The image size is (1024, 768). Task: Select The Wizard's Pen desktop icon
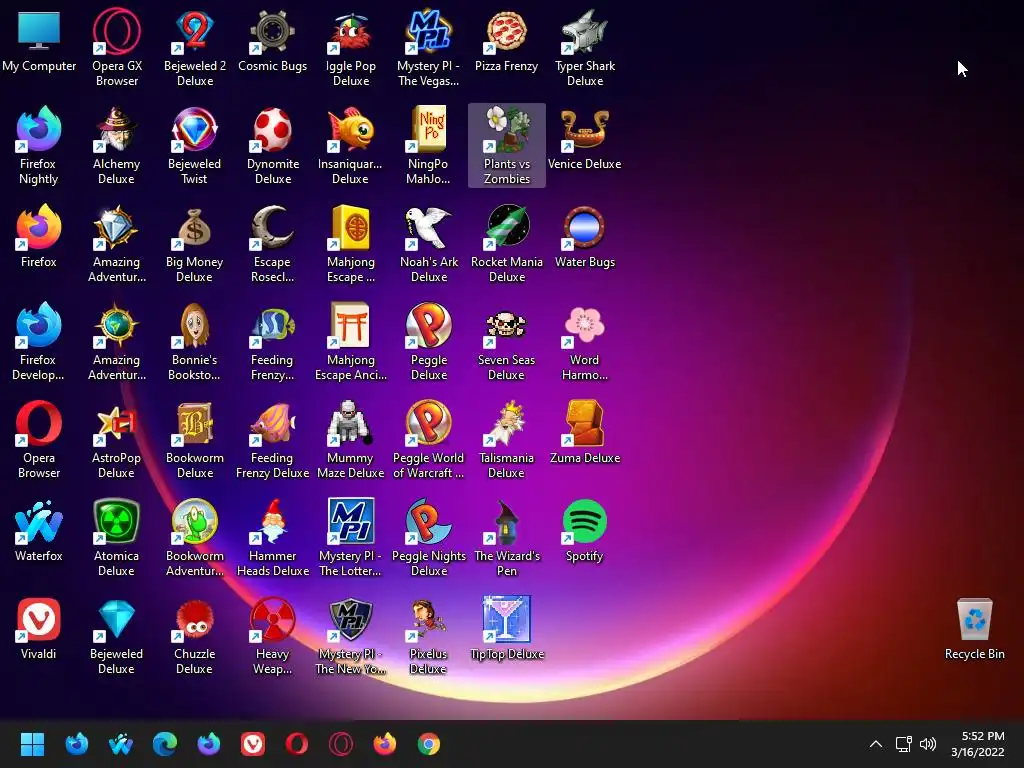pyautogui.click(x=507, y=537)
